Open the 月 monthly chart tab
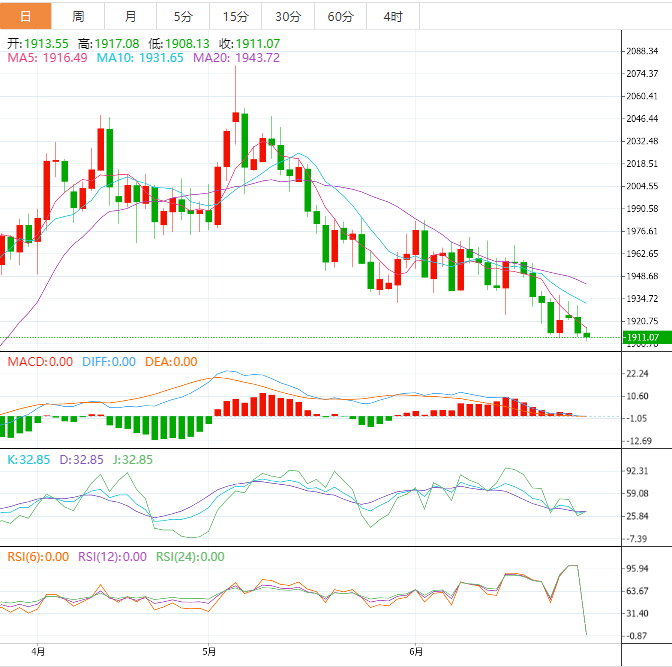 tap(131, 16)
